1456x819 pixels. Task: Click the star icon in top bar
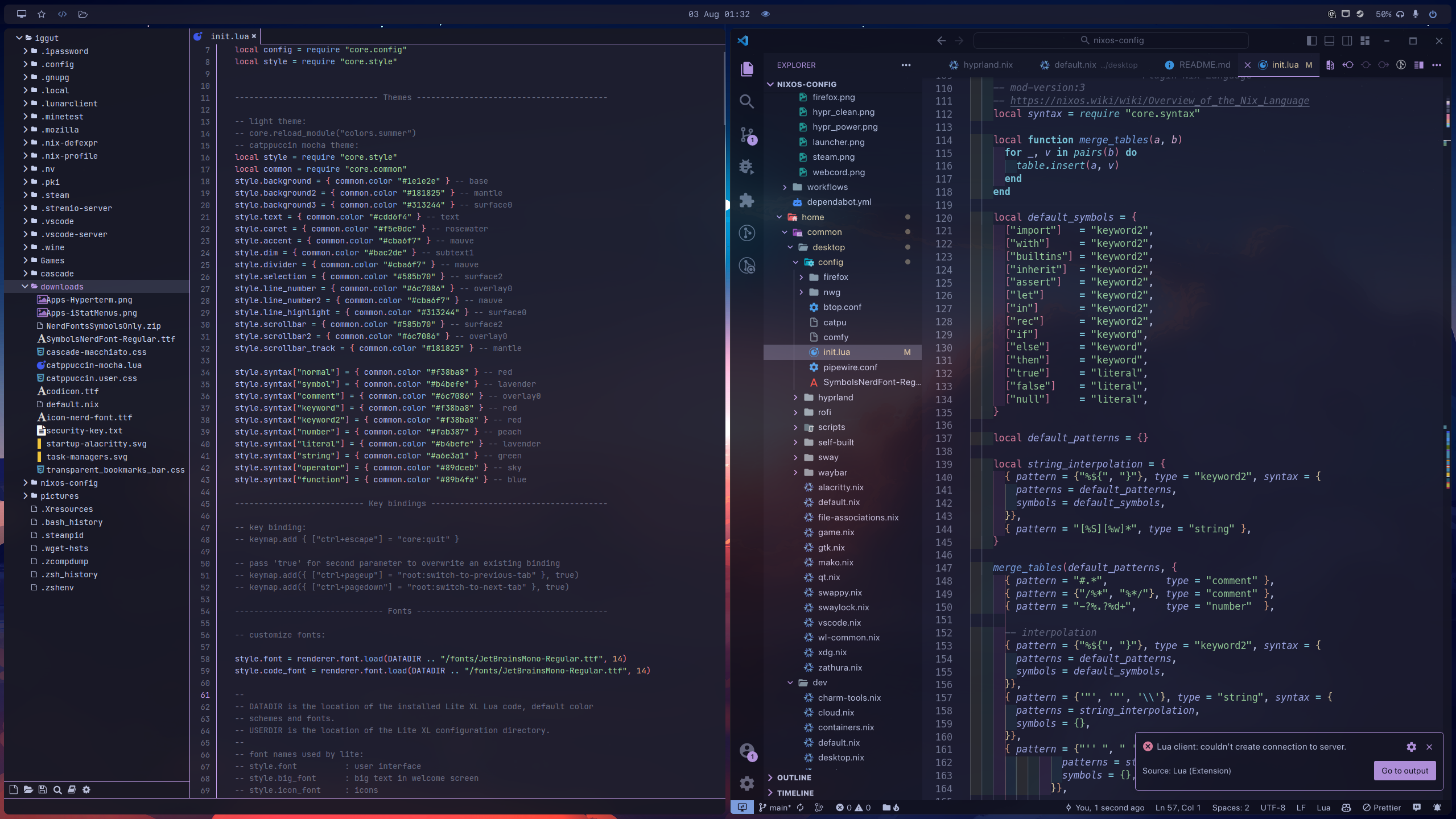42,14
